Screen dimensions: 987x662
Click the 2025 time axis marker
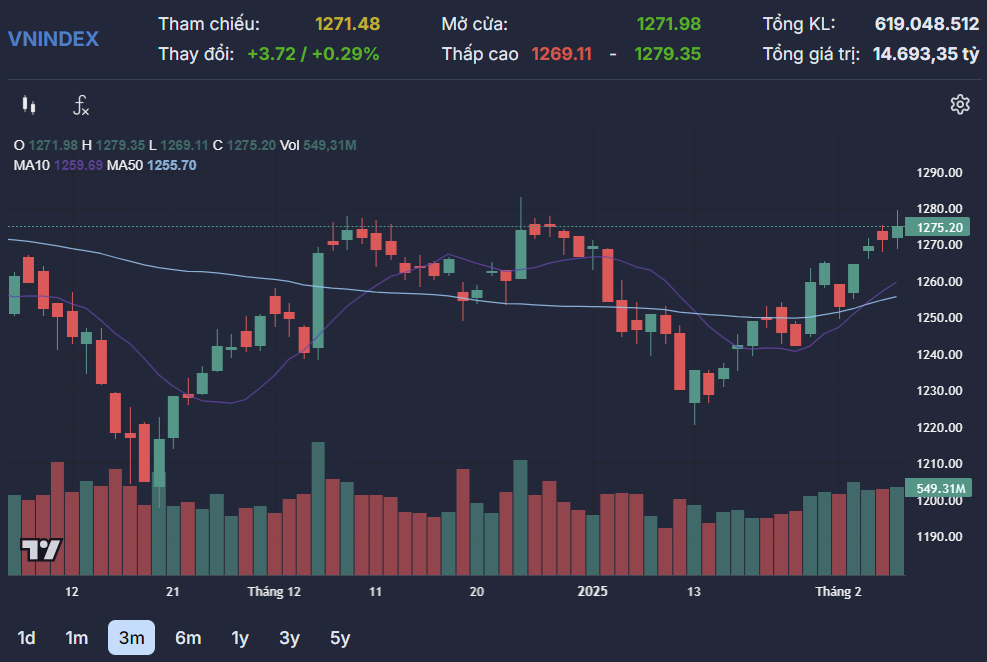click(592, 592)
